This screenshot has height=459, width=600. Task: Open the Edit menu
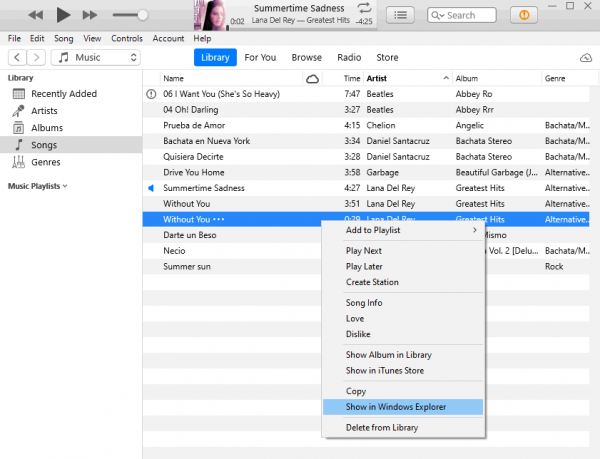coord(37,39)
